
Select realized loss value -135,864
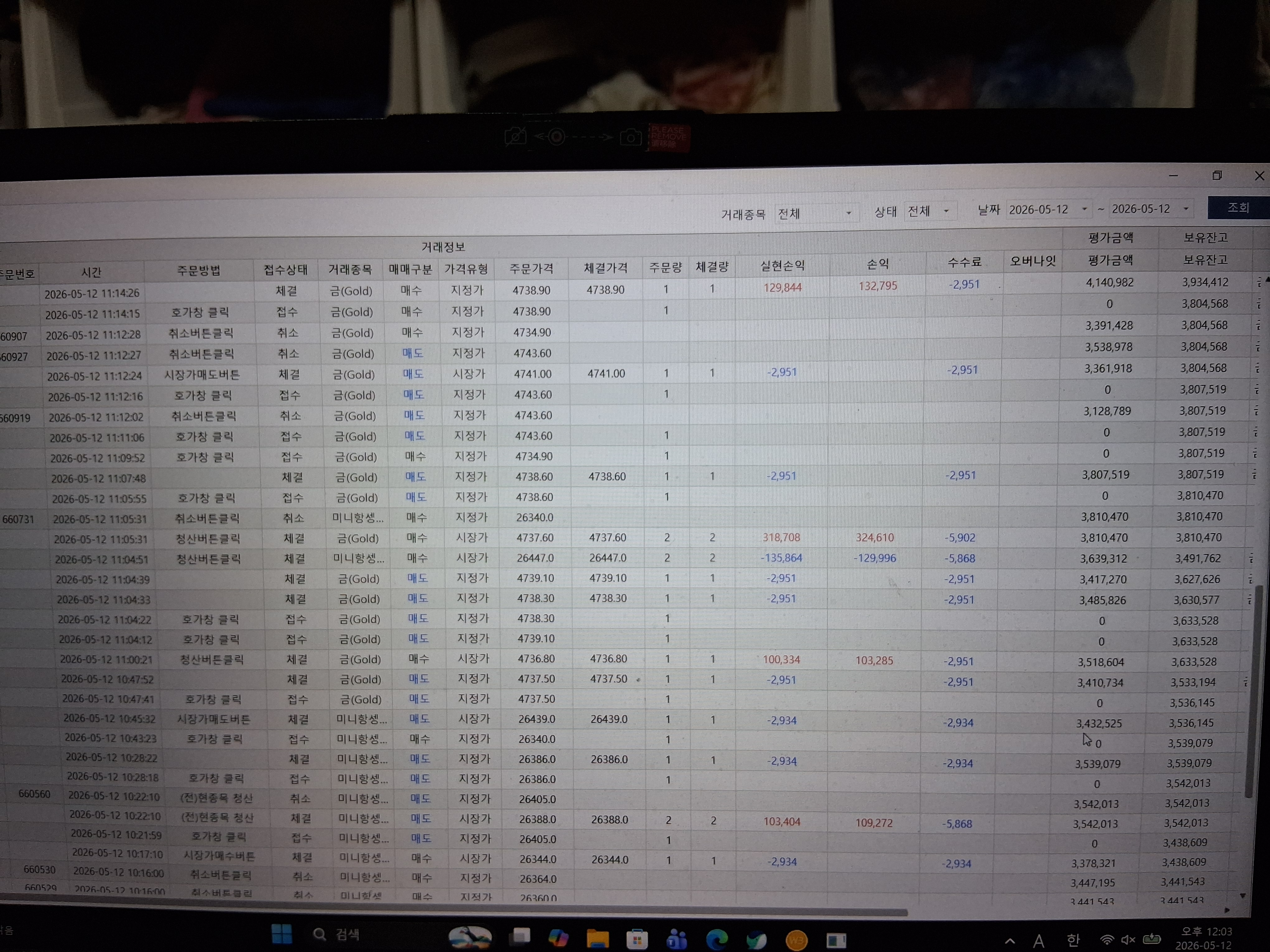(x=781, y=558)
